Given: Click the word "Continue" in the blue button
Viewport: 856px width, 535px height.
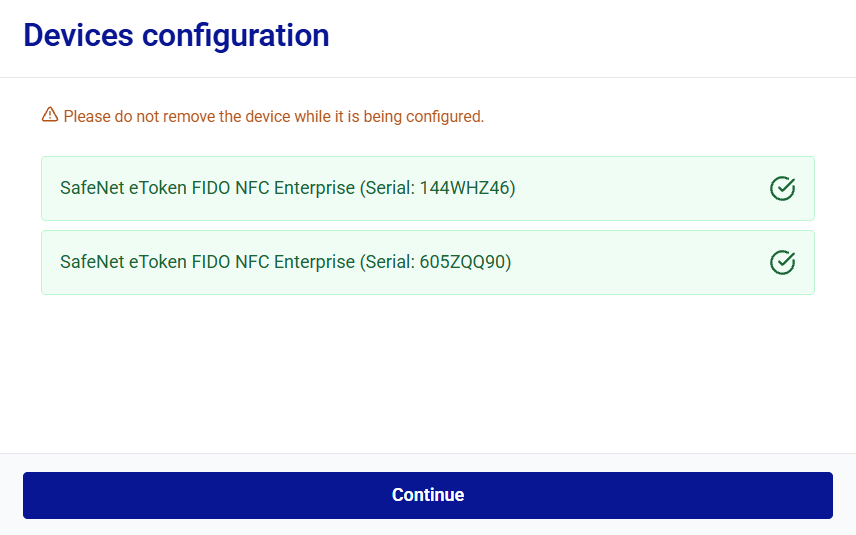Looking at the screenshot, I should [428, 495].
